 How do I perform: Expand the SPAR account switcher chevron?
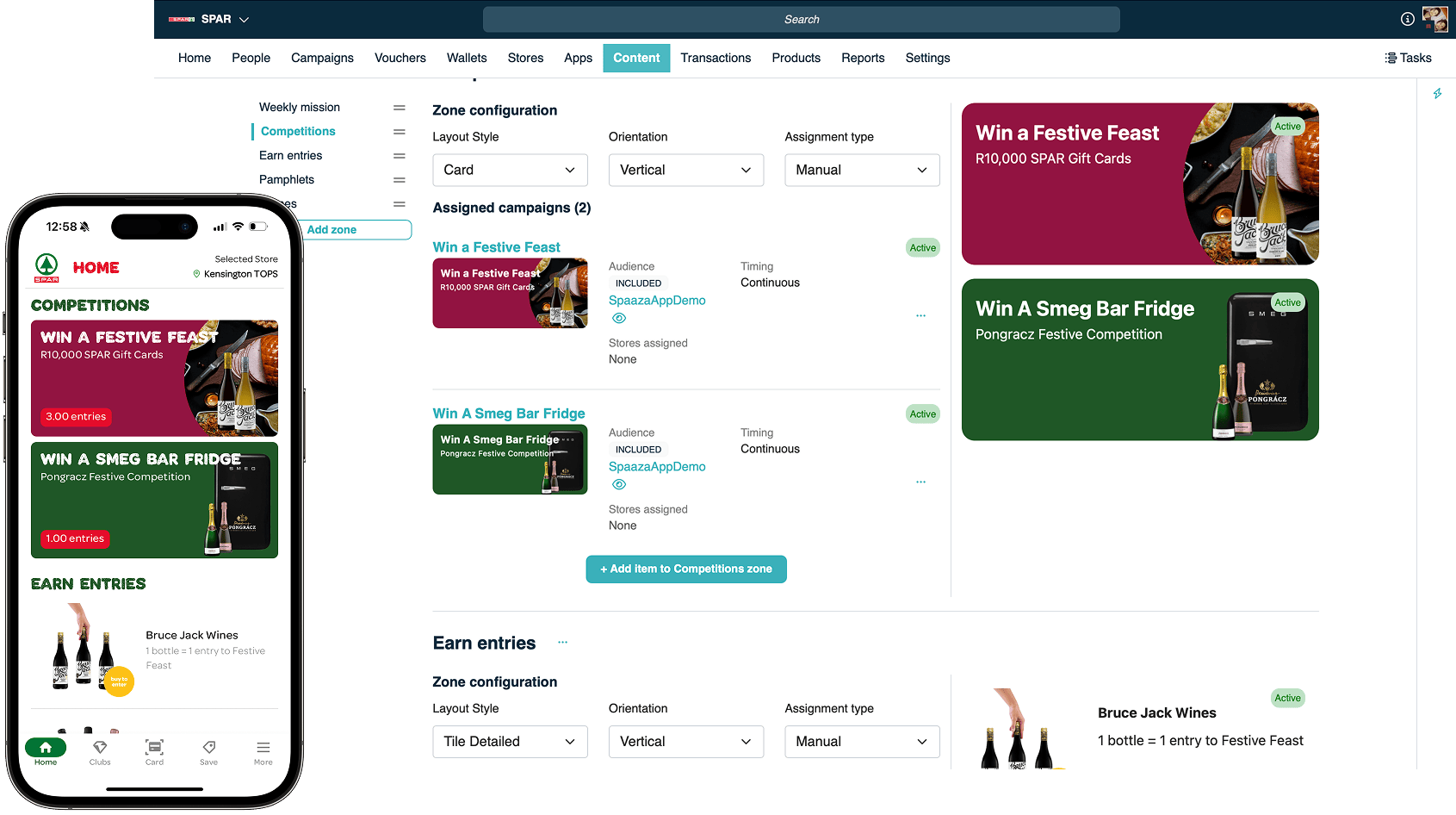245,19
